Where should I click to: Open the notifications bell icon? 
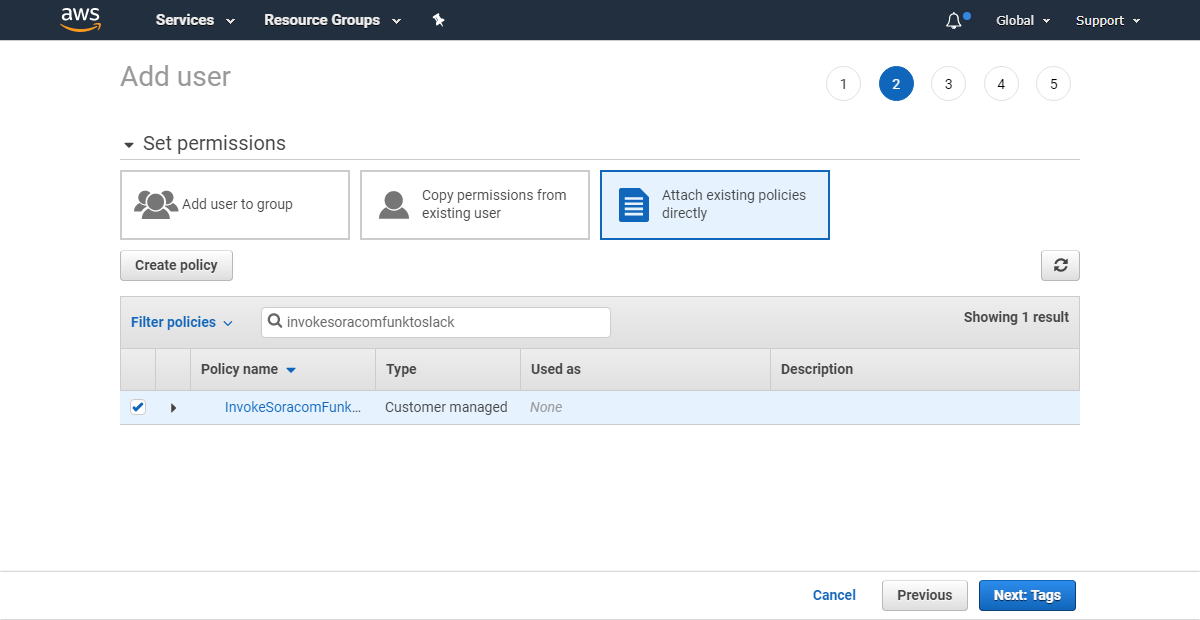(x=953, y=20)
